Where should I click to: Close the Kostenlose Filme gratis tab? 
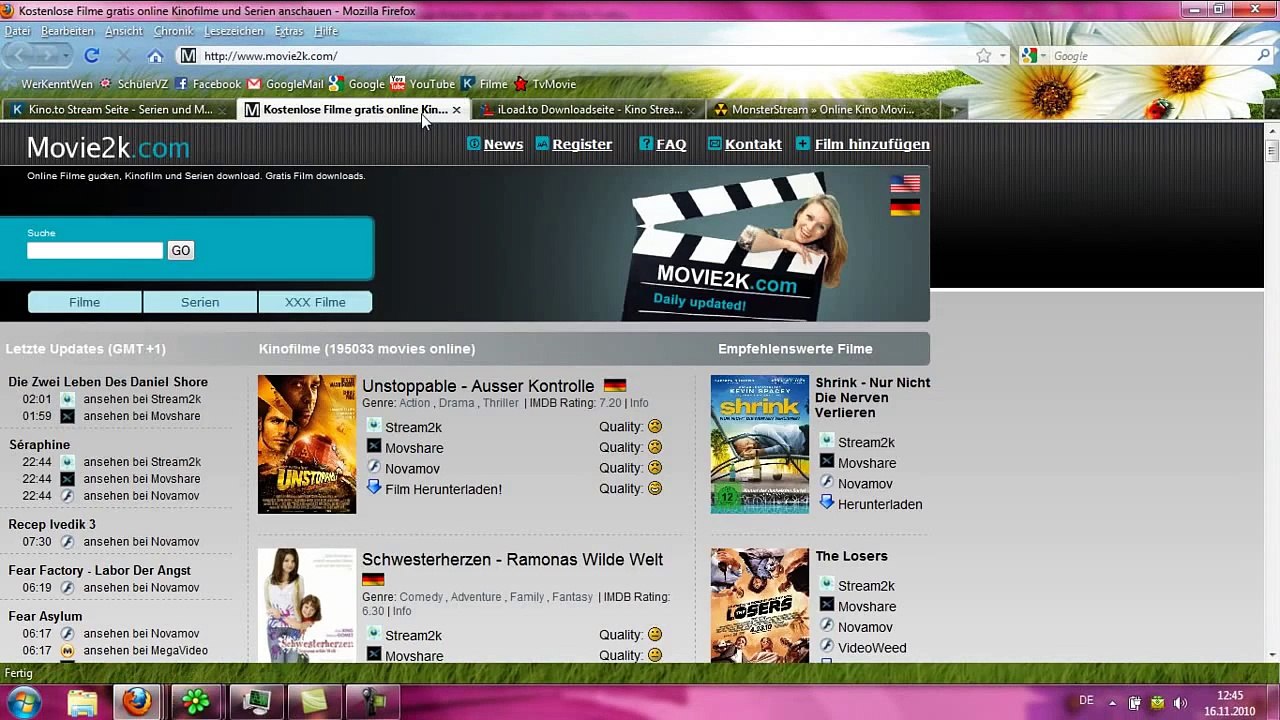point(456,110)
